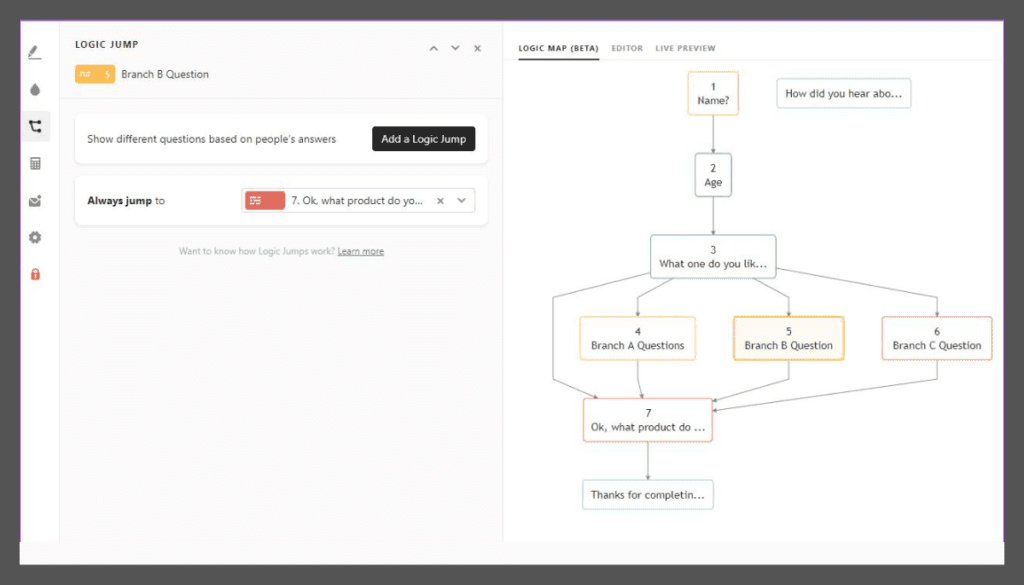Select node 7 'Ok, what product do ...'
This screenshot has height=585, width=1024.
pyautogui.click(x=647, y=420)
